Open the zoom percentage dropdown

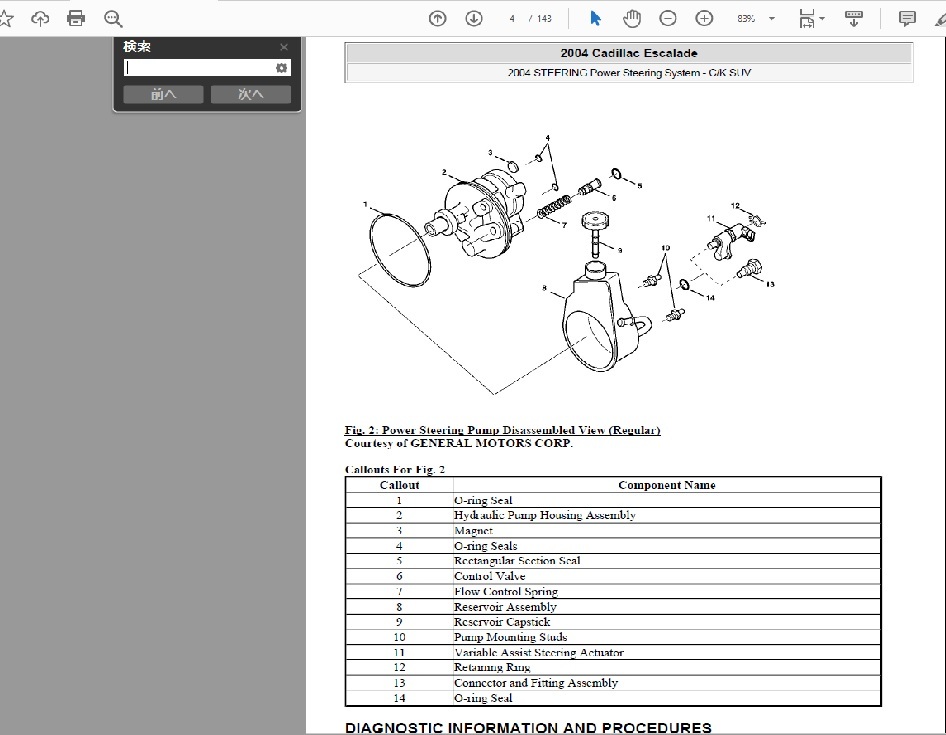(x=772, y=19)
